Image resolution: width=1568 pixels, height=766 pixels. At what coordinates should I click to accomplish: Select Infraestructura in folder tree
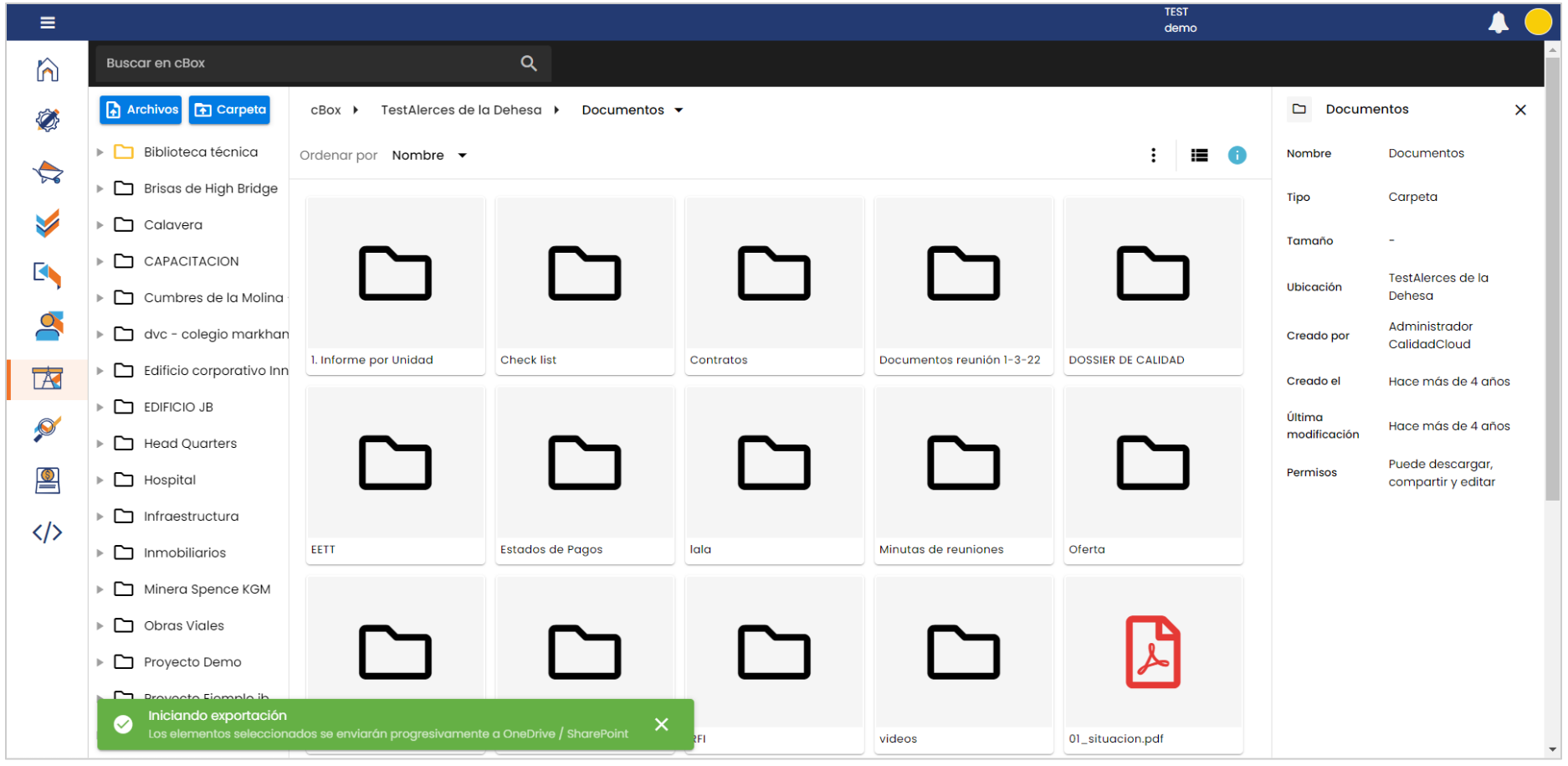coord(191,517)
